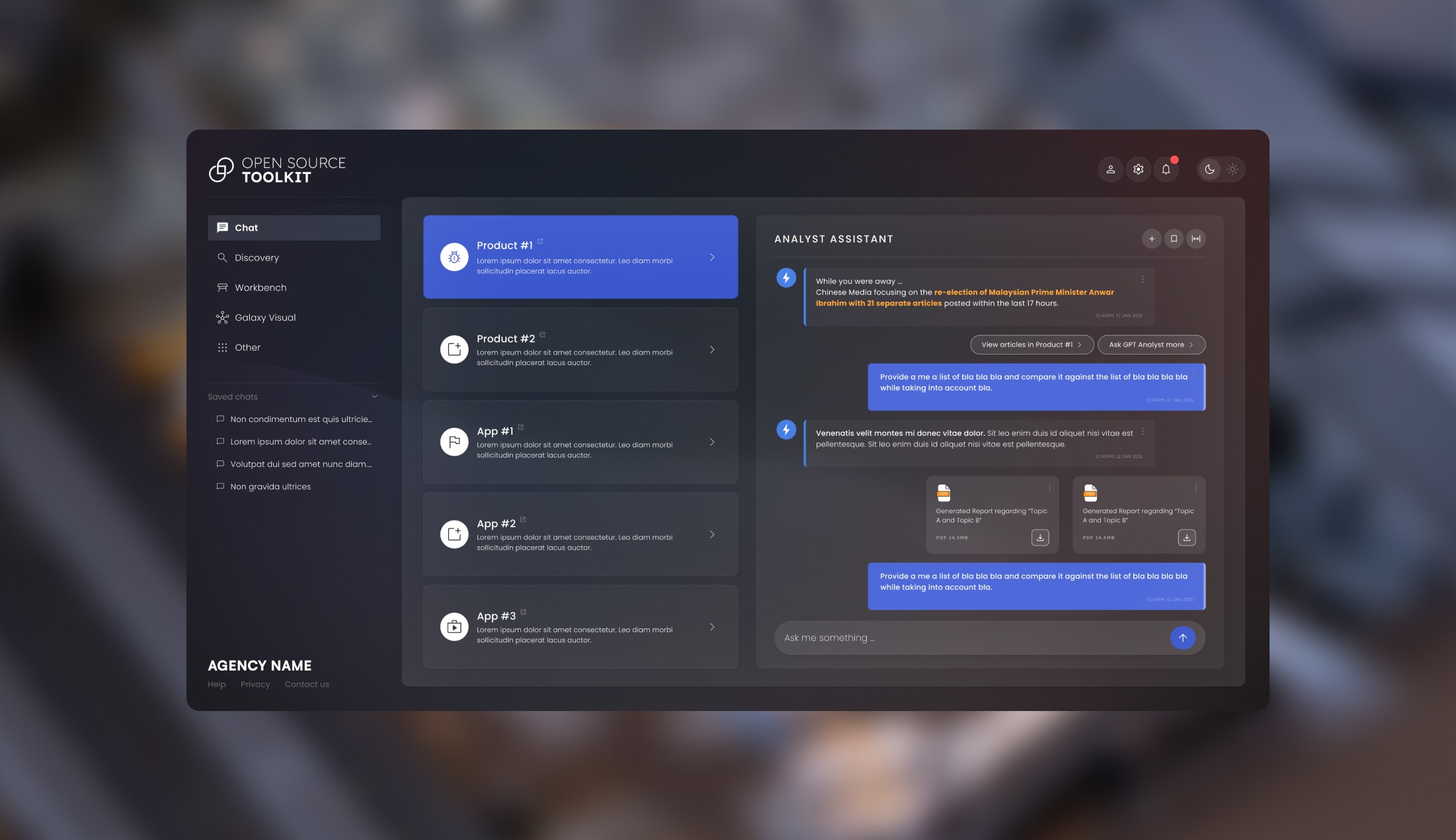Screen dimensions: 1456x840
Task: Open the second report's three-dot menu
Action: (1196, 488)
